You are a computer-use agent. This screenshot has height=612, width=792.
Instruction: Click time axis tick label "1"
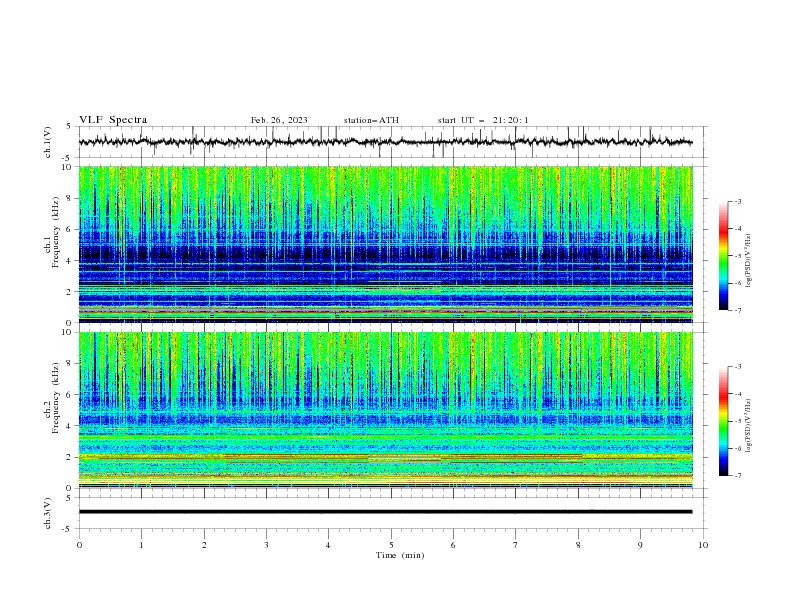pyautogui.click(x=142, y=545)
